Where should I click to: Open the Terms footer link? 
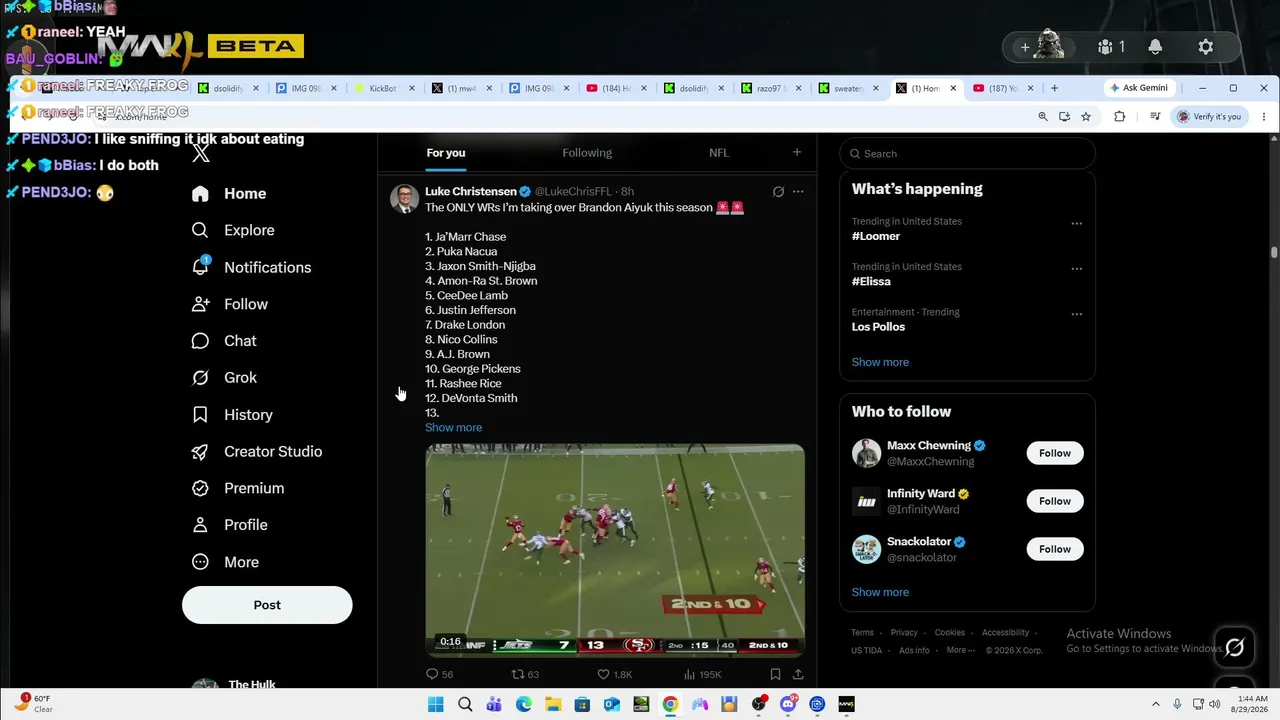click(x=862, y=633)
